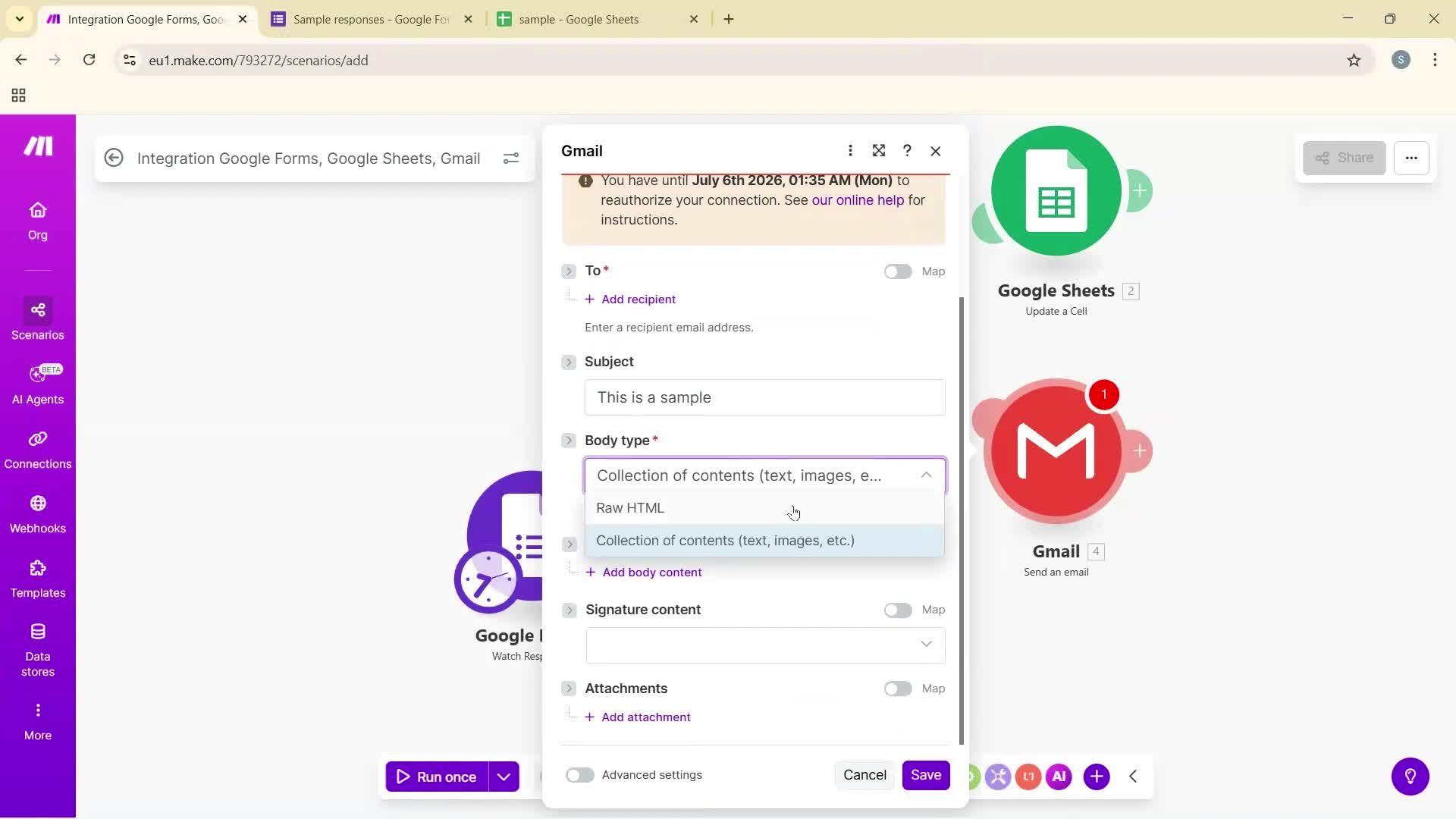
Task: Open the Gmail module options menu
Action: tap(850, 150)
